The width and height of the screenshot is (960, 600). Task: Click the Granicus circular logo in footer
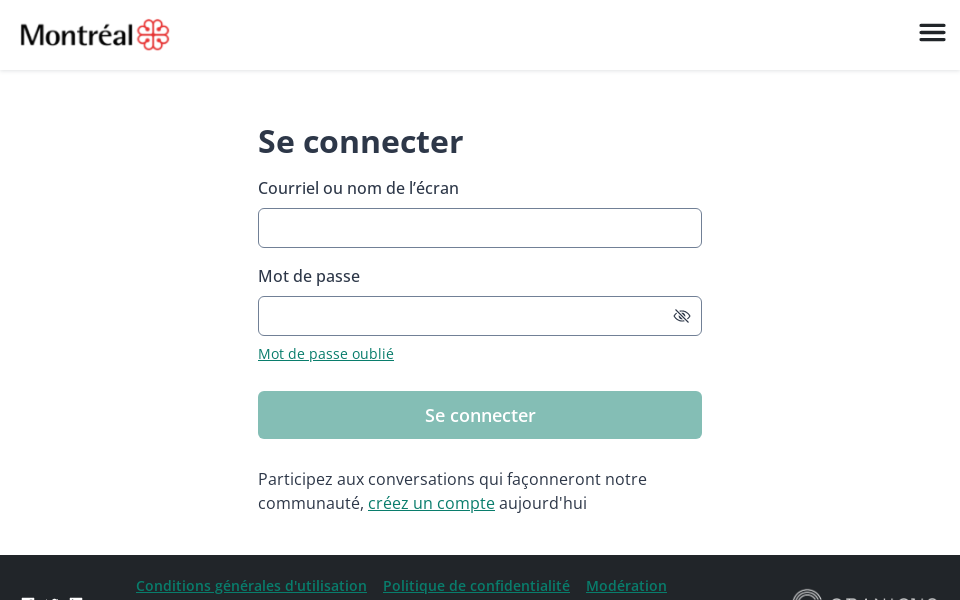tap(806, 596)
